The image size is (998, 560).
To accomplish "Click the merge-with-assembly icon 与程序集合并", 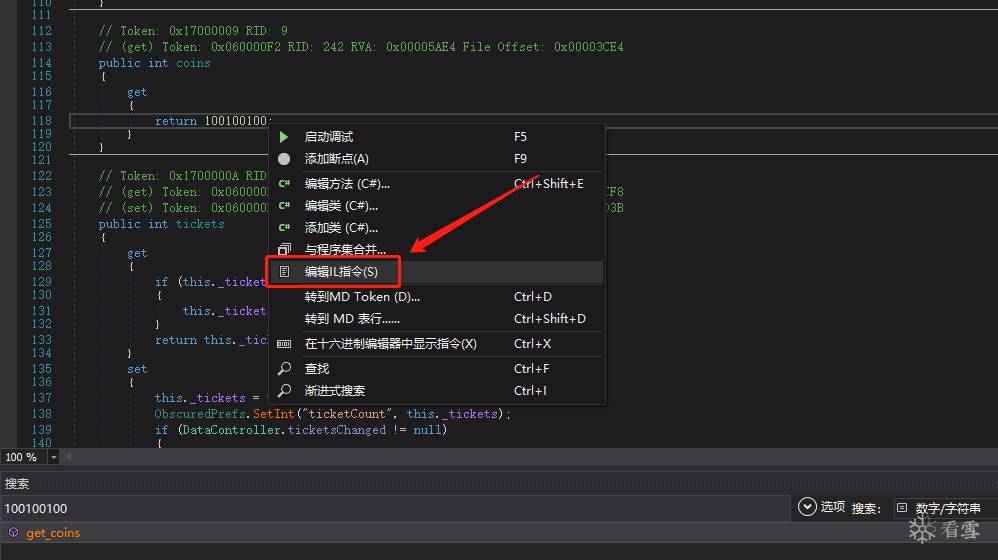I will [x=284, y=250].
